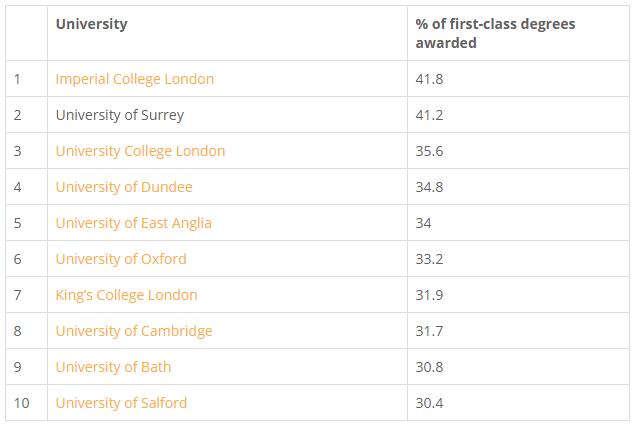634x424 pixels.
Task: Follow the University of Bath link
Action: [113, 367]
